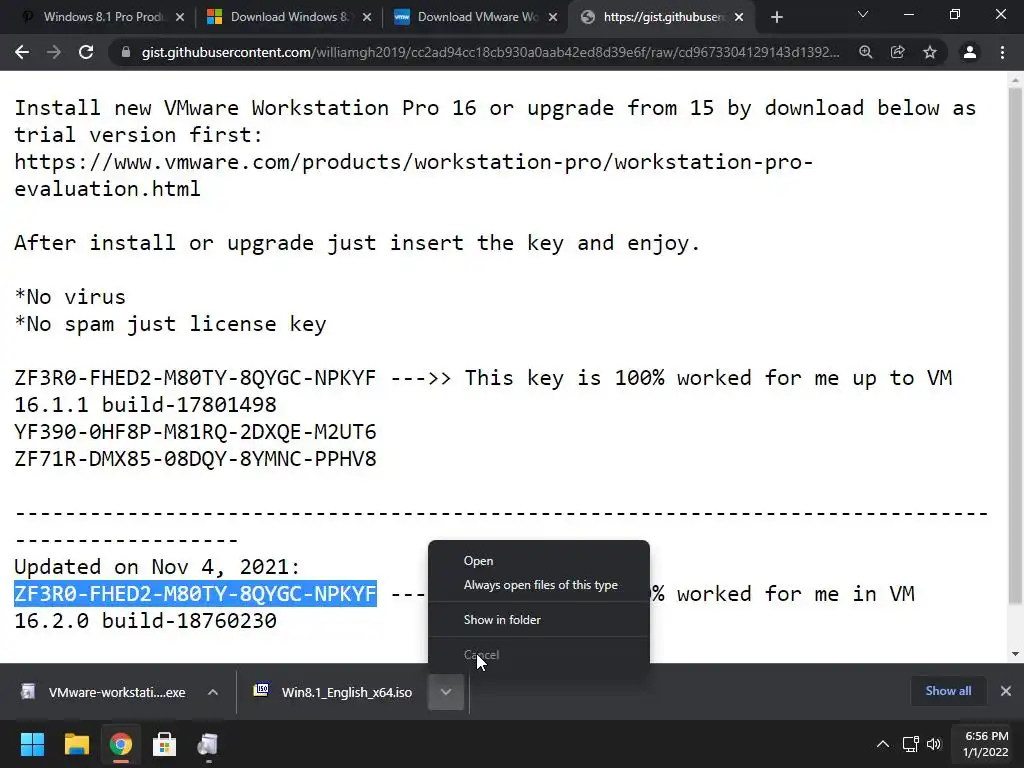Click the Chrome taskbar icon

120,744
